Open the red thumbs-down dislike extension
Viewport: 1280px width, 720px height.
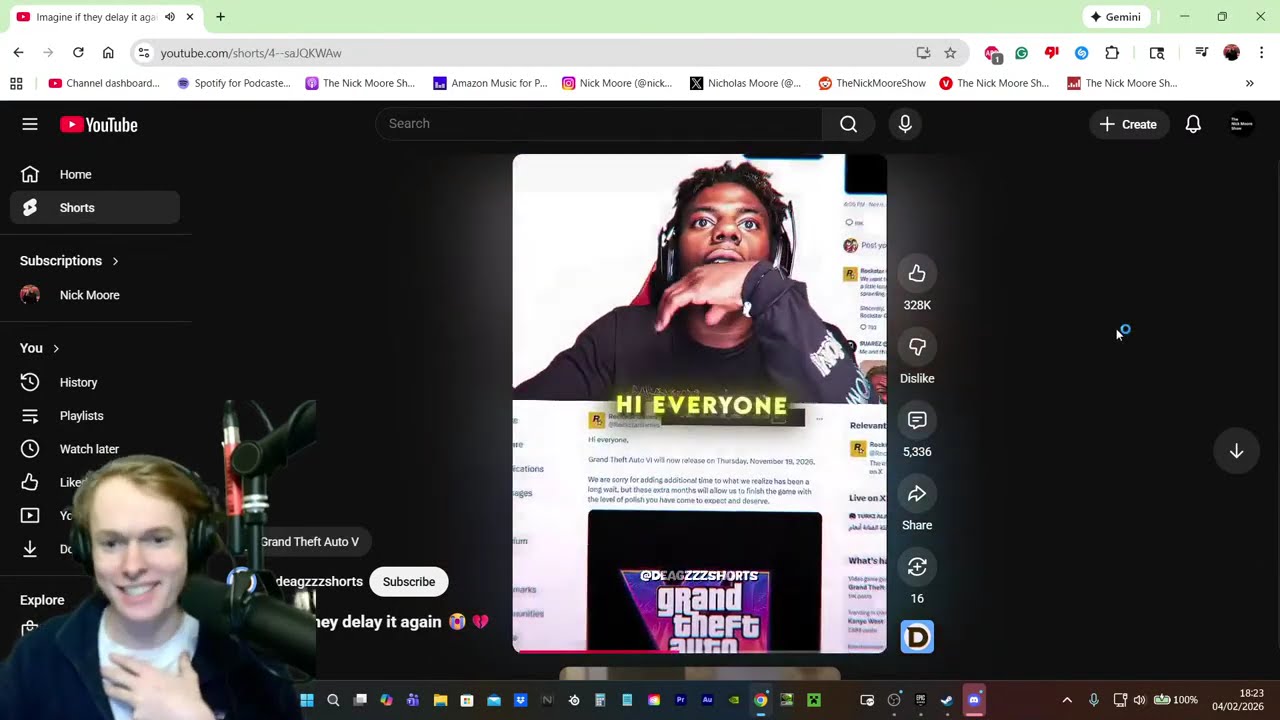[x=1051, y=53]
